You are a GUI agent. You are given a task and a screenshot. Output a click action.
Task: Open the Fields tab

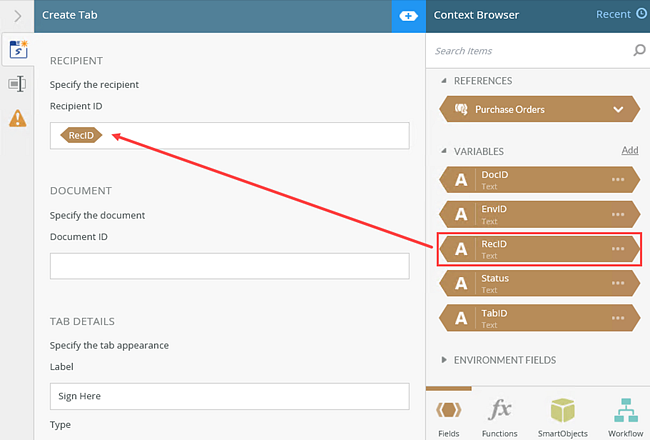[450, 416]
